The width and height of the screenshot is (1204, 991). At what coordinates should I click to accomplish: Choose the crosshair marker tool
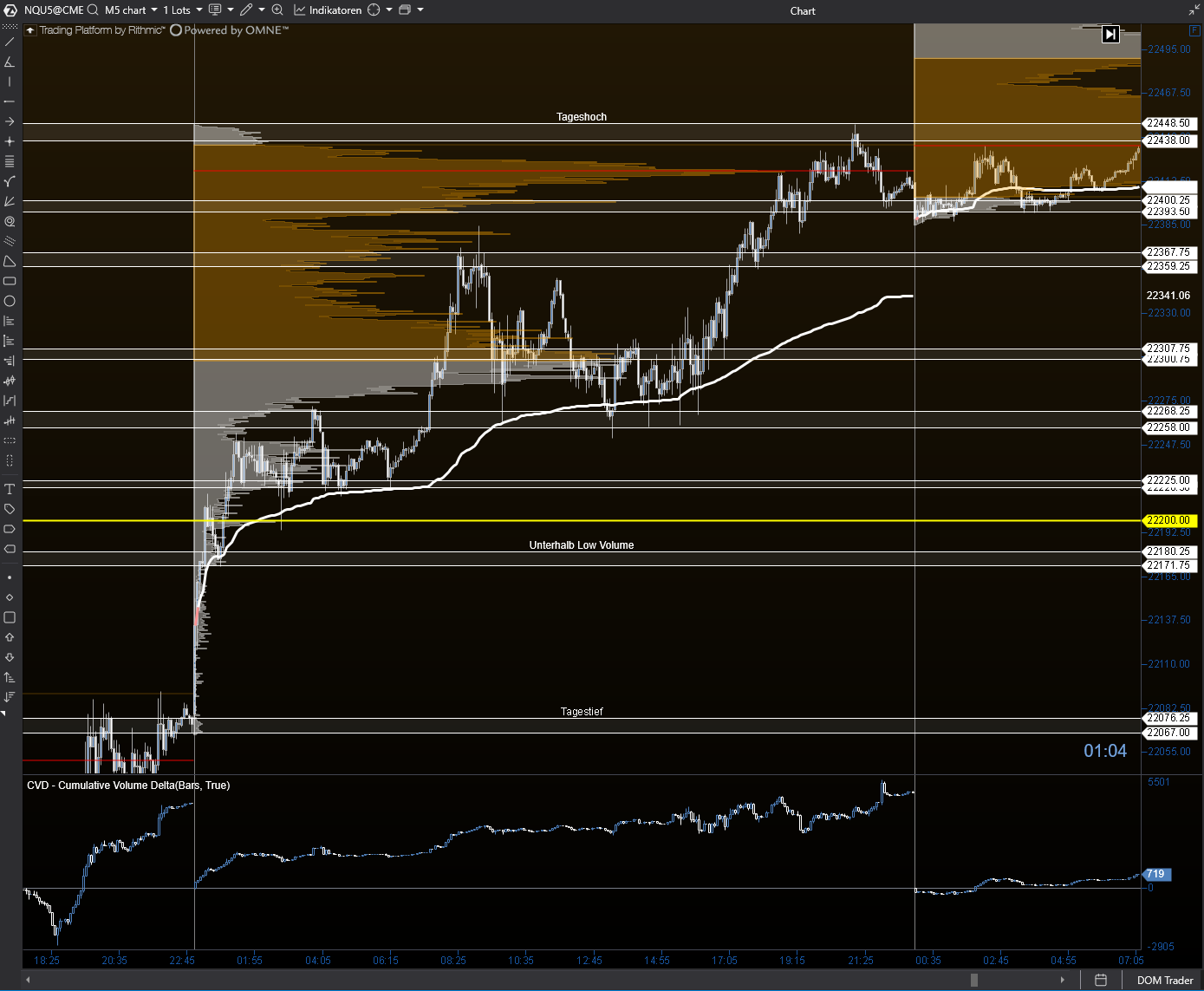point(10,141)
